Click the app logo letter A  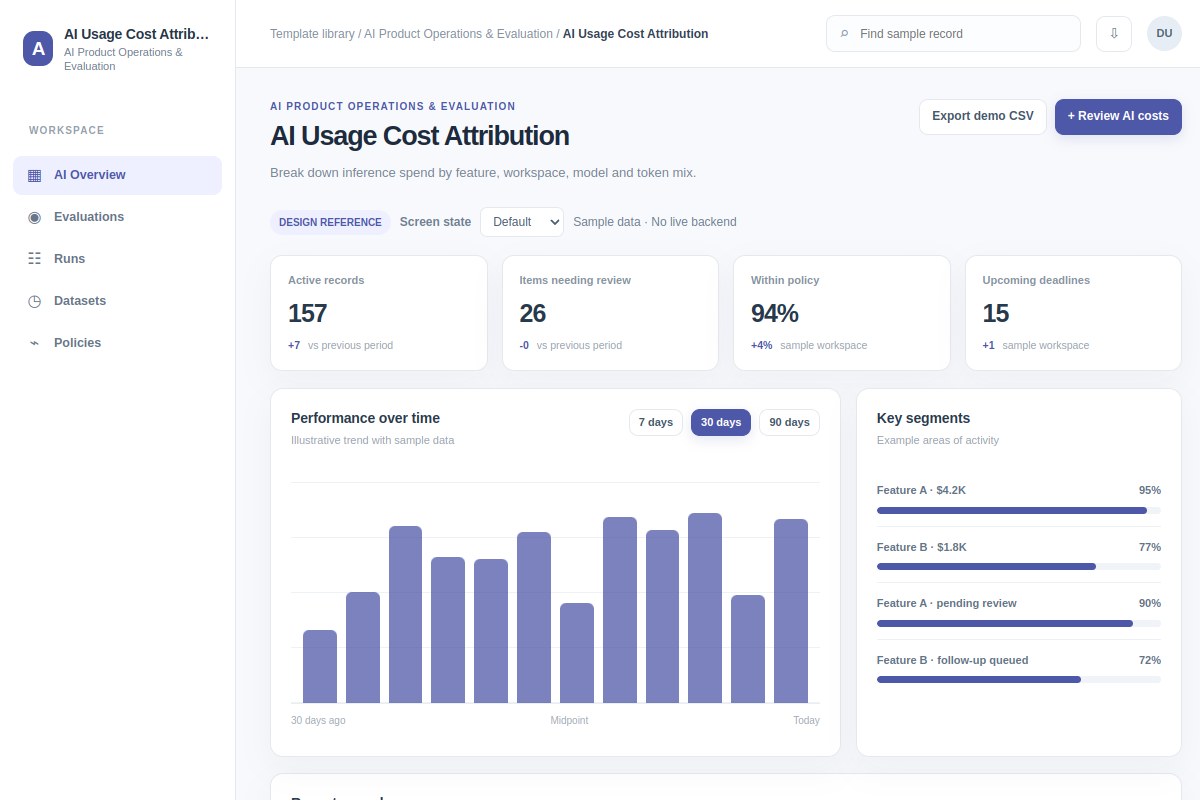coord(38,48)
